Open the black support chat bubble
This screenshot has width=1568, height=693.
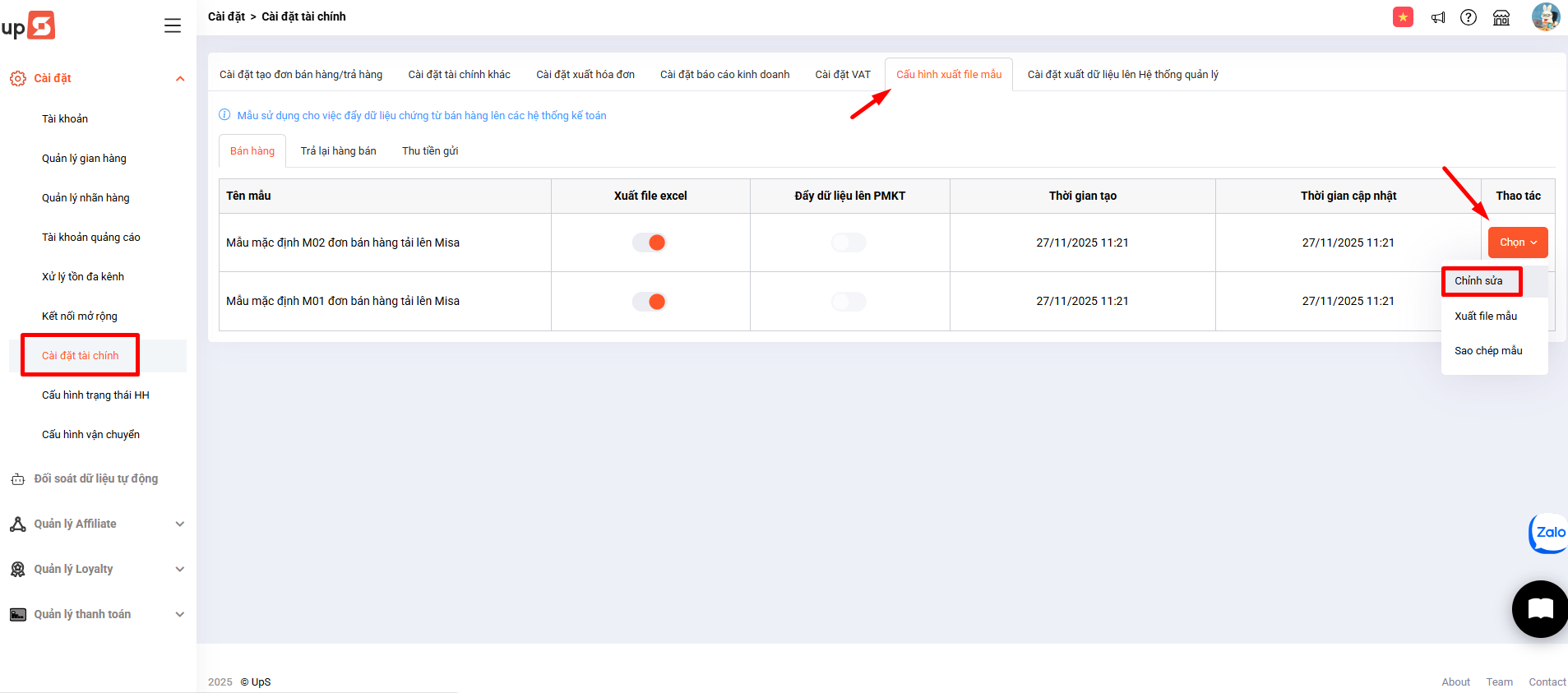(x=1539, y=609)
